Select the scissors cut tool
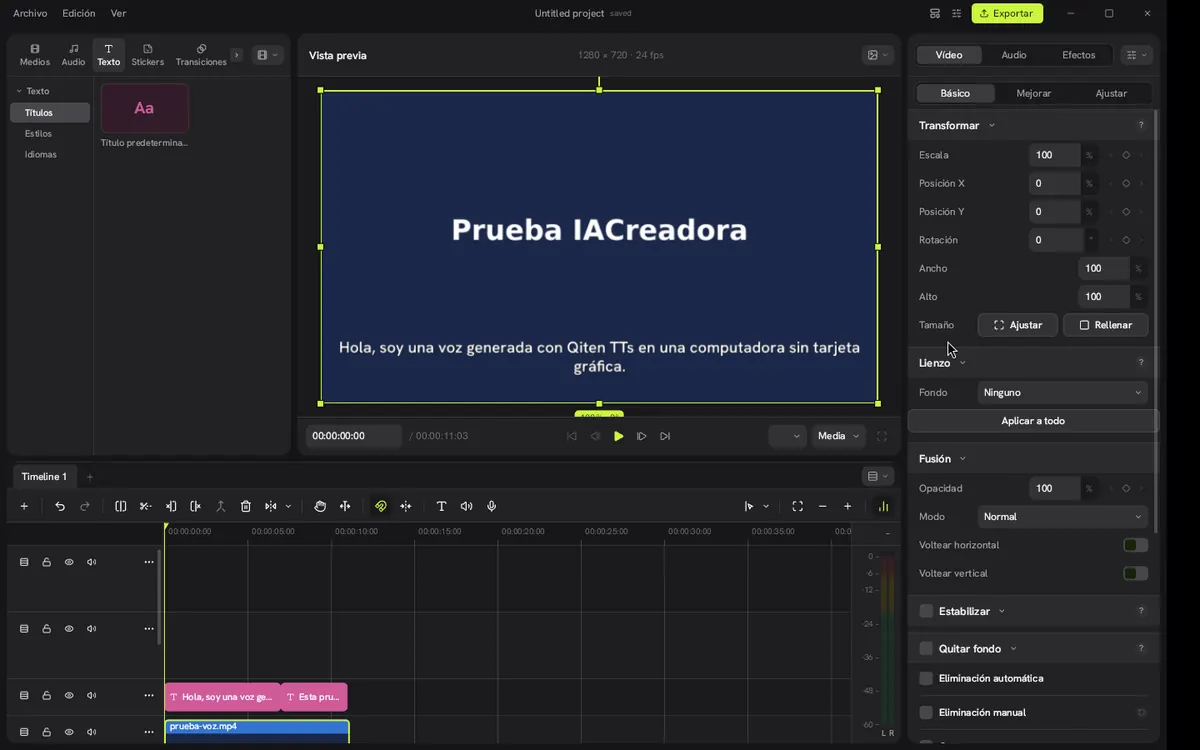Image resolution: width=1200 pixels, height=750 pixels. pos(145,506)
